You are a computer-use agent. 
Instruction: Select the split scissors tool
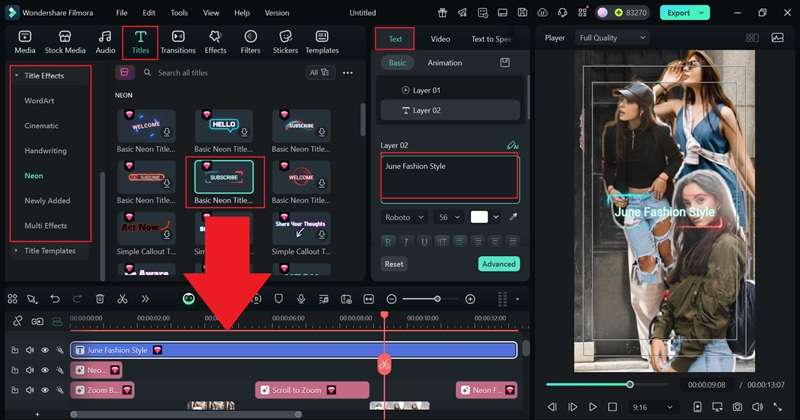122,299
